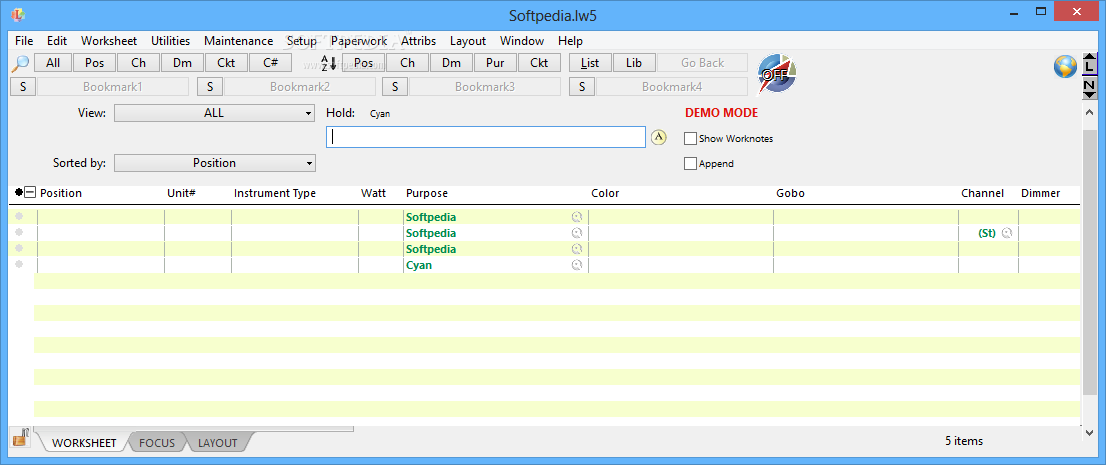Click the Ckt button beside C#
The image size is (1106, 465).
(226, 63)
